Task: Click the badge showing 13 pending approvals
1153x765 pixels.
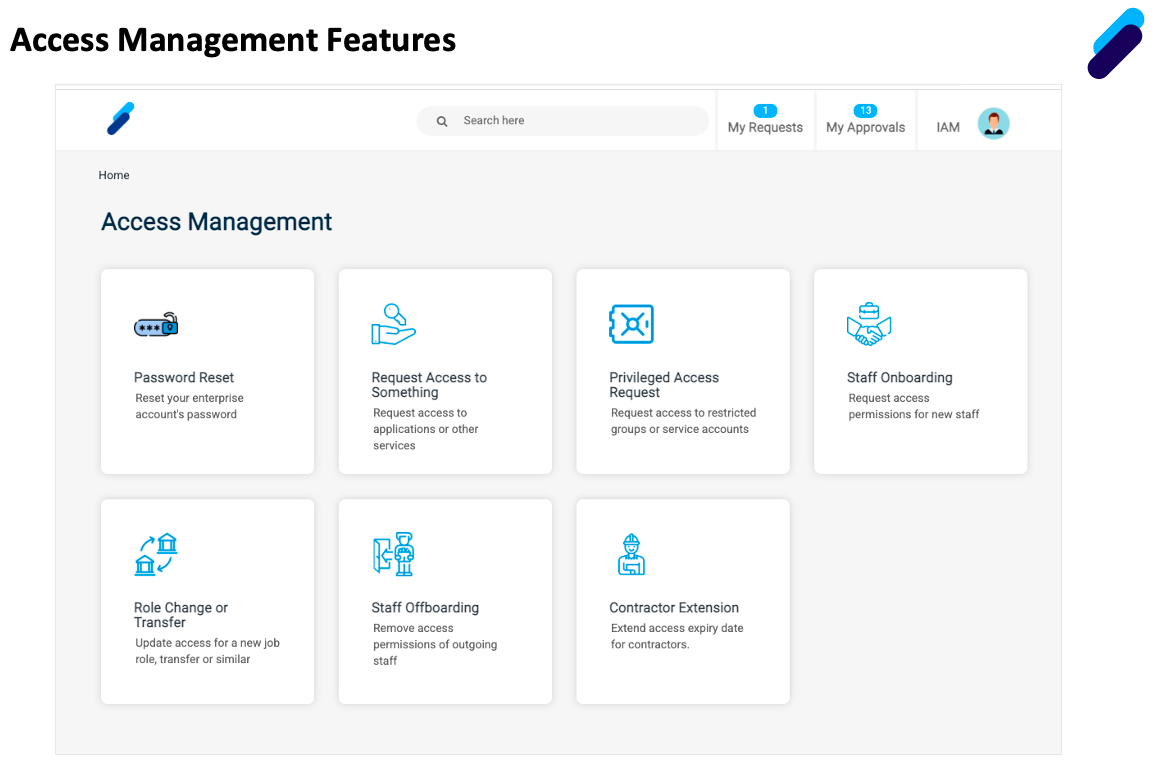Action: pyautogui.click(x=865, y=110)
